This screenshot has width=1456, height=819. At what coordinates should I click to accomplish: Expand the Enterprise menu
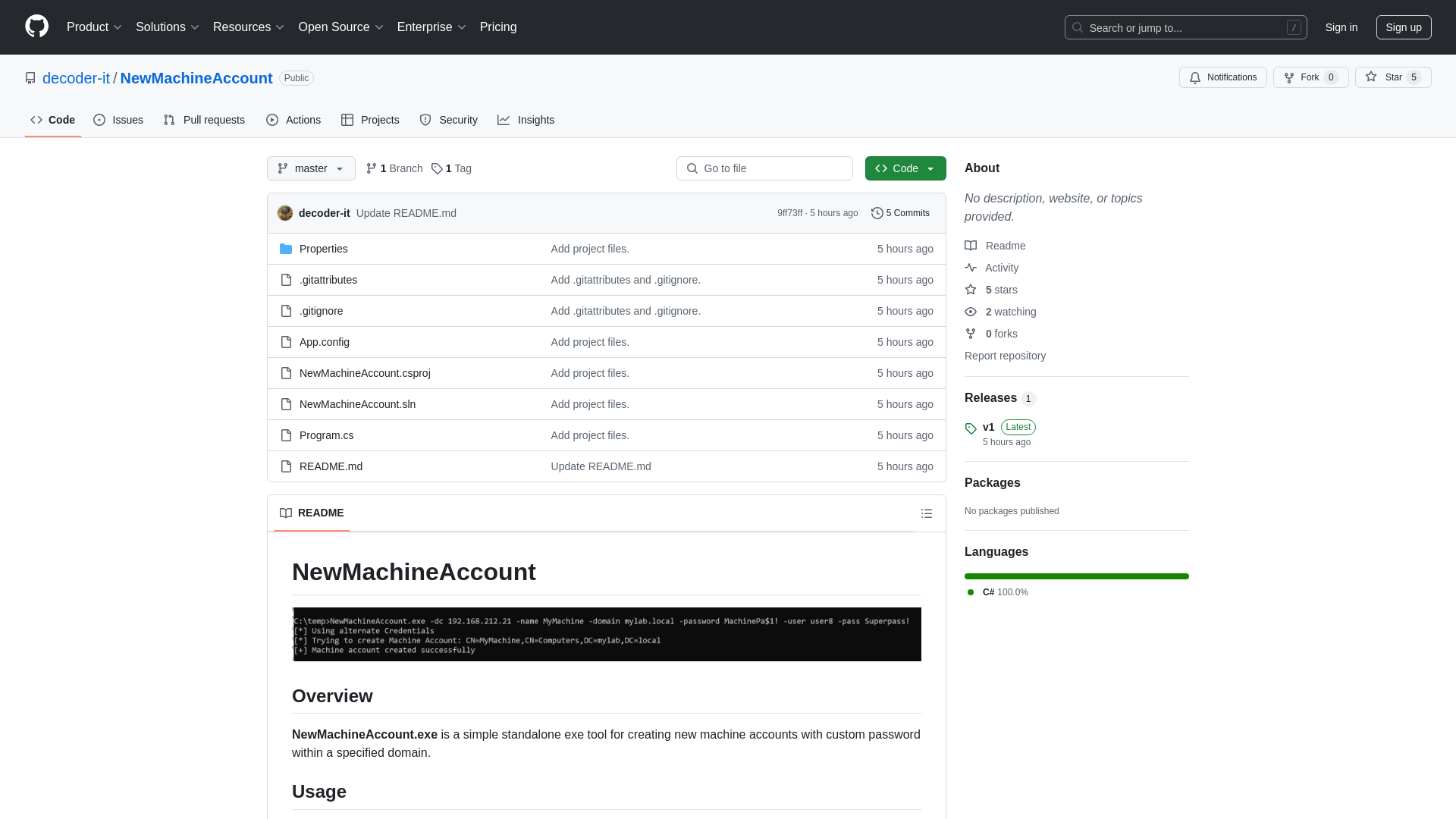point(431,27)
